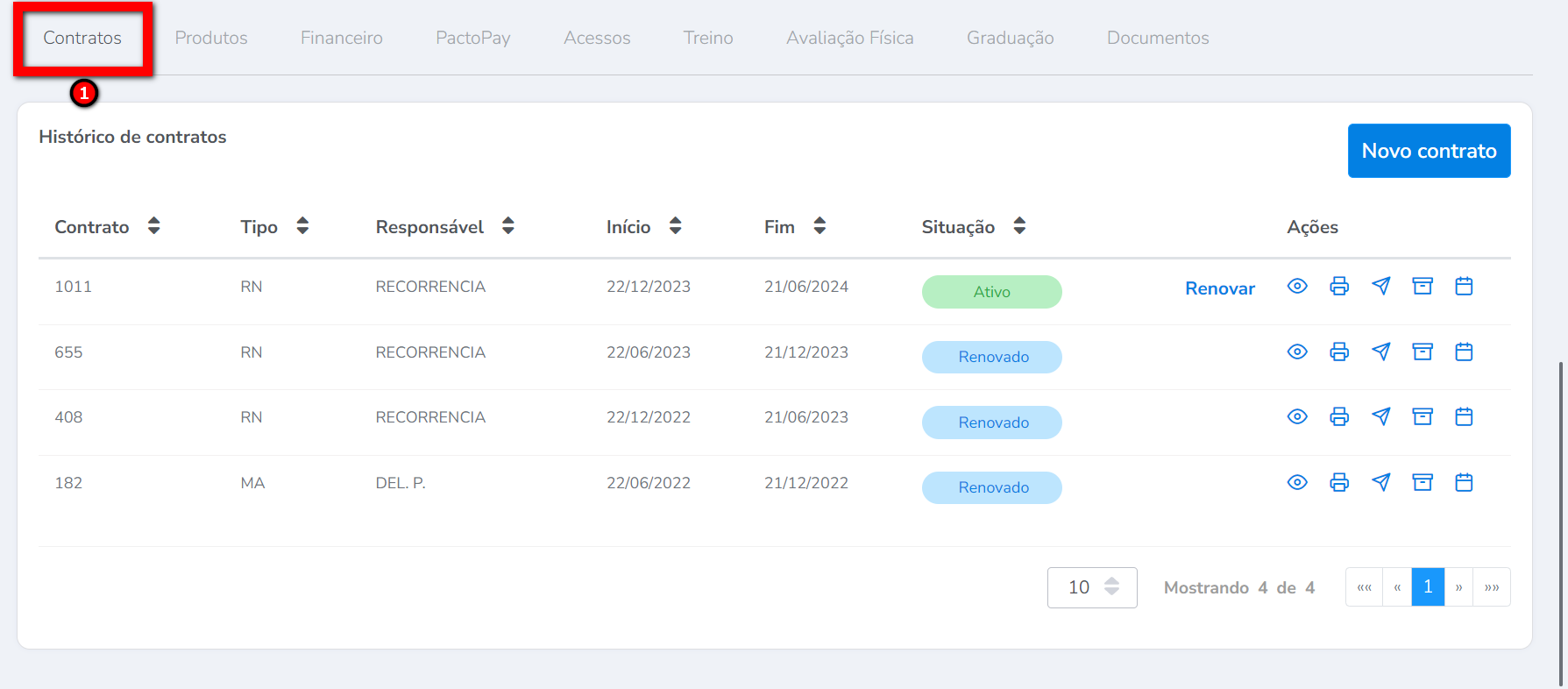
Task: Sort the table by Situação column
Action: coord(1018,226)
